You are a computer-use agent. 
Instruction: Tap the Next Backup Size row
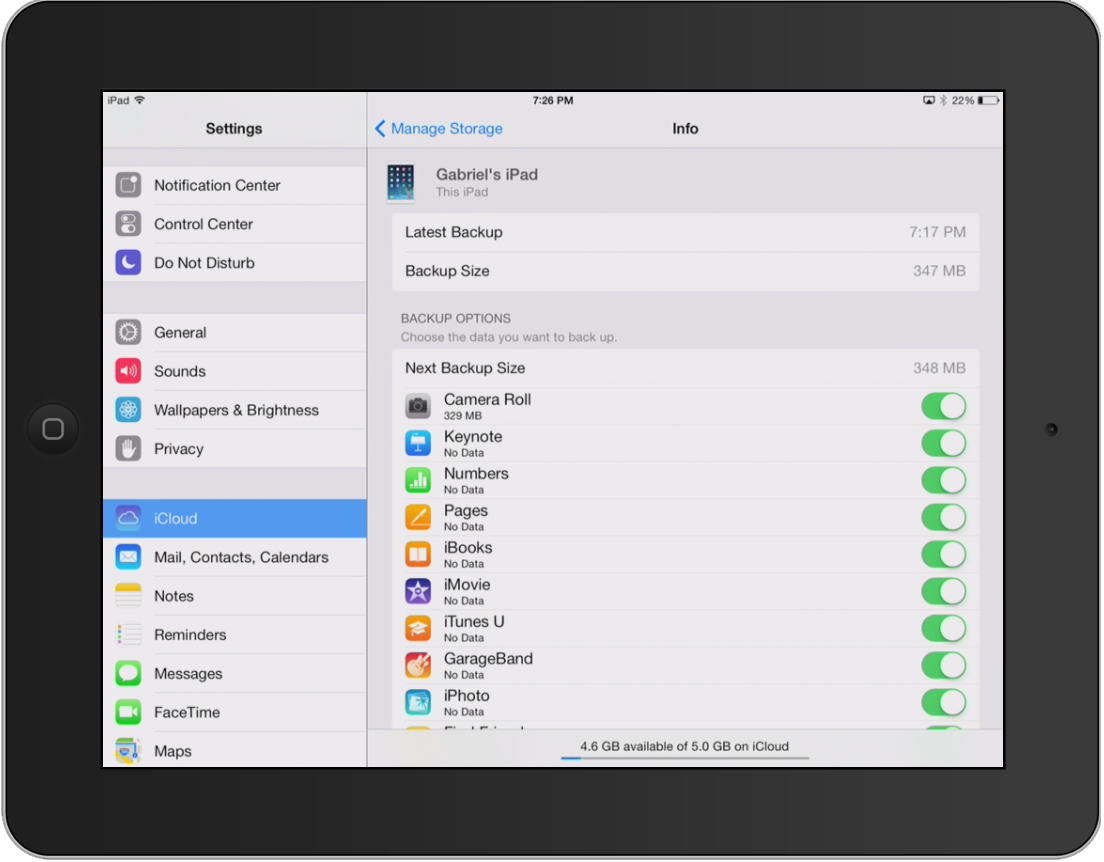(x=685, y=368)
